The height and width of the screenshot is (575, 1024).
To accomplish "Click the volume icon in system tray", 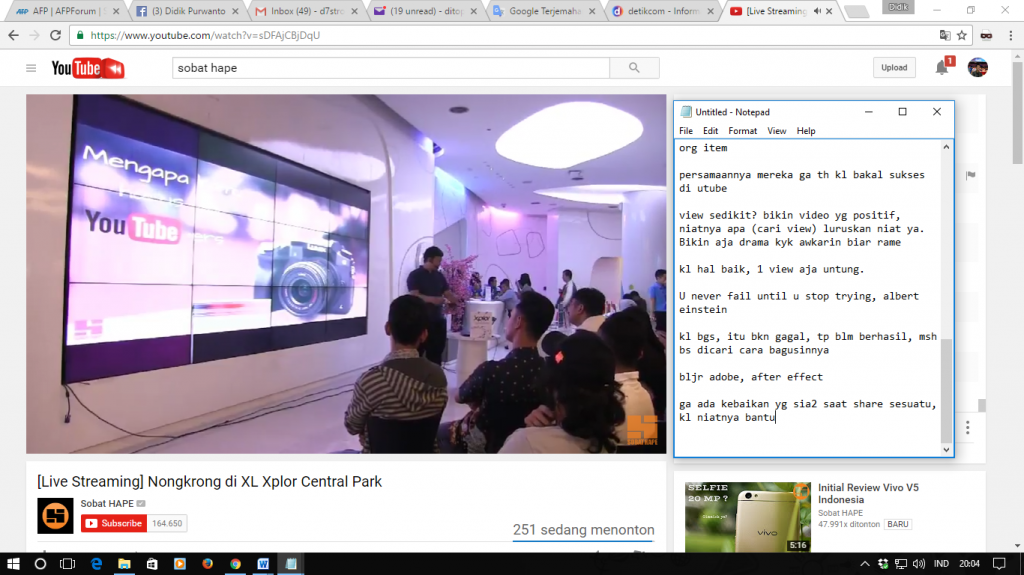I will pos(919,563).
